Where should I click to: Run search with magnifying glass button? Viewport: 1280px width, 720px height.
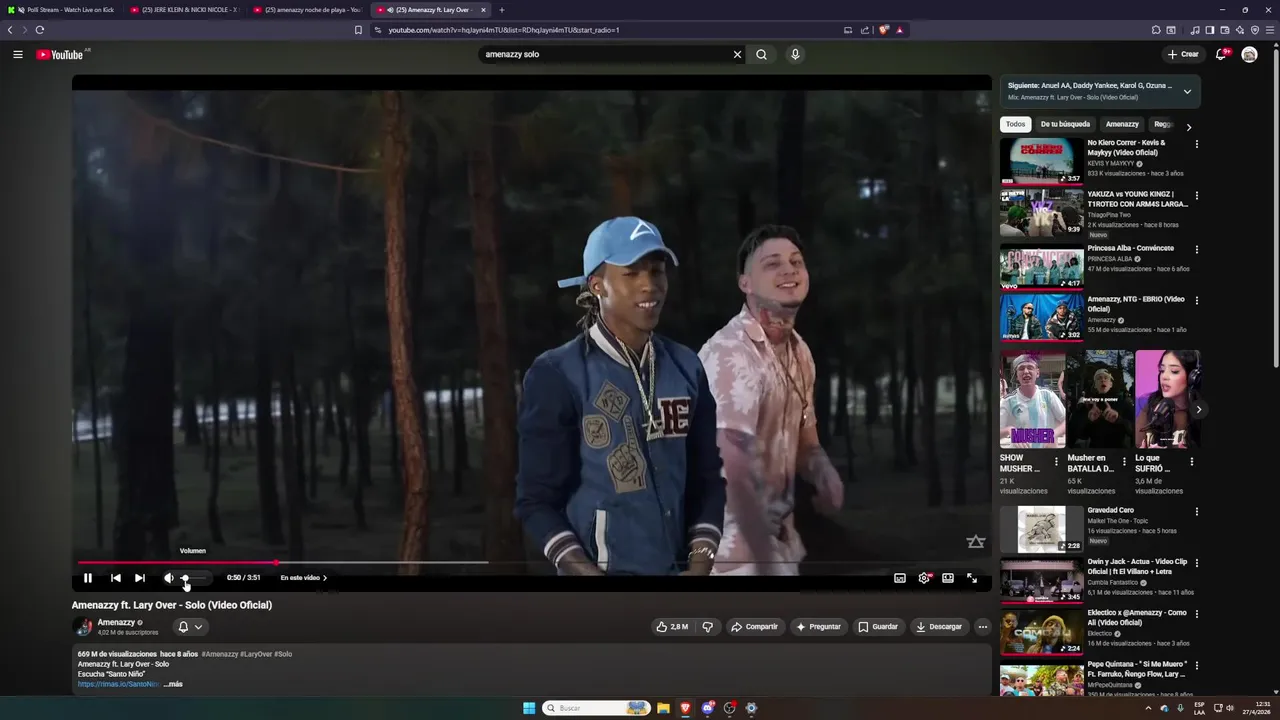coord(762,55)
